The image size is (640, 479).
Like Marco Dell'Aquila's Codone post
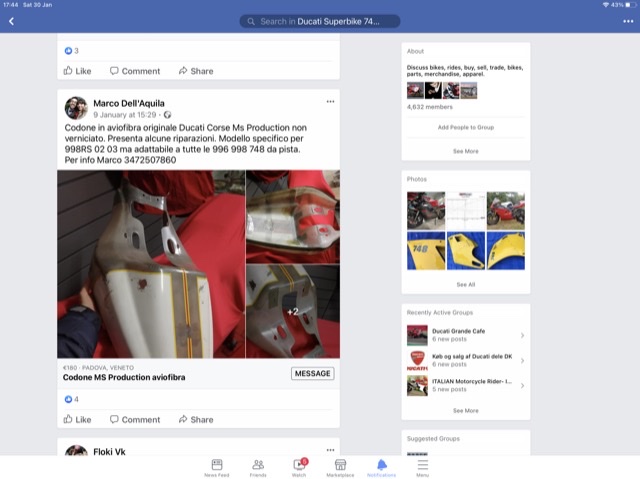point(77,419)
